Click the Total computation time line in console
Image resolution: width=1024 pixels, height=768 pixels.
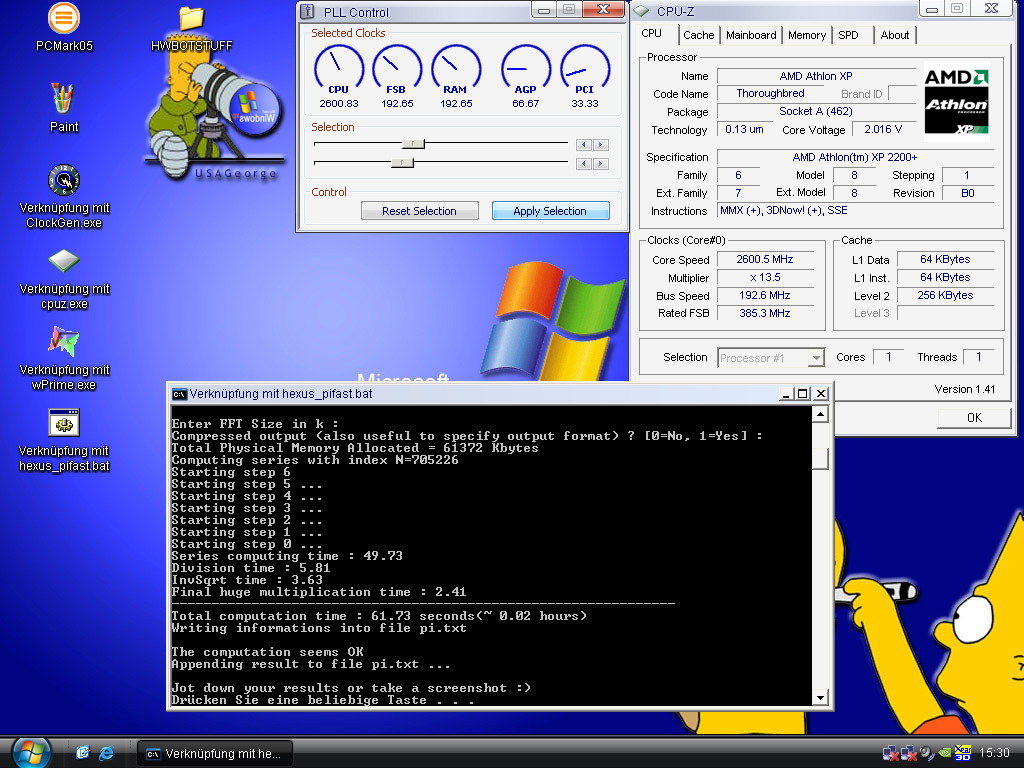click(379, 616)
